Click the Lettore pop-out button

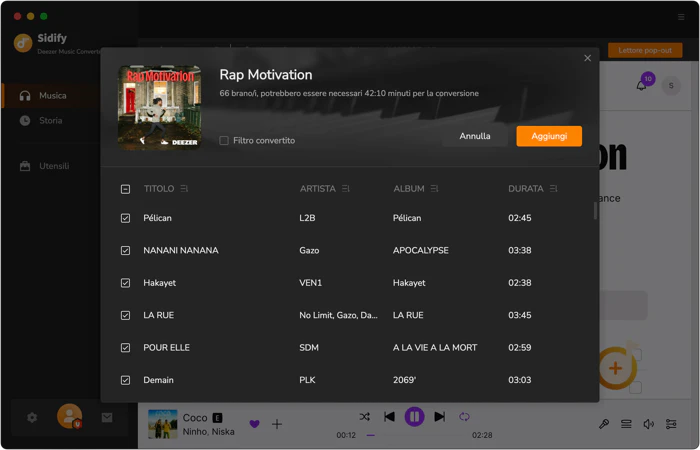(x=645, y=50)
